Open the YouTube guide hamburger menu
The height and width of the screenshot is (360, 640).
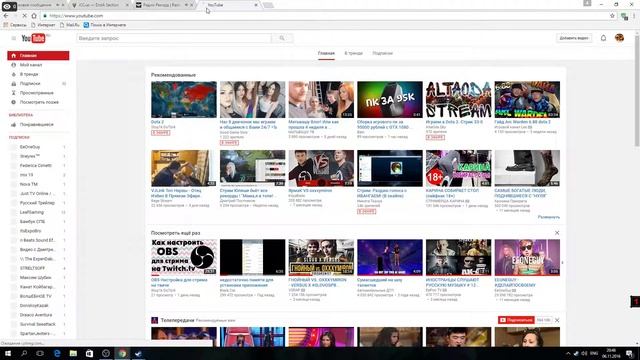pyautogui.click(x=13, y=38)
